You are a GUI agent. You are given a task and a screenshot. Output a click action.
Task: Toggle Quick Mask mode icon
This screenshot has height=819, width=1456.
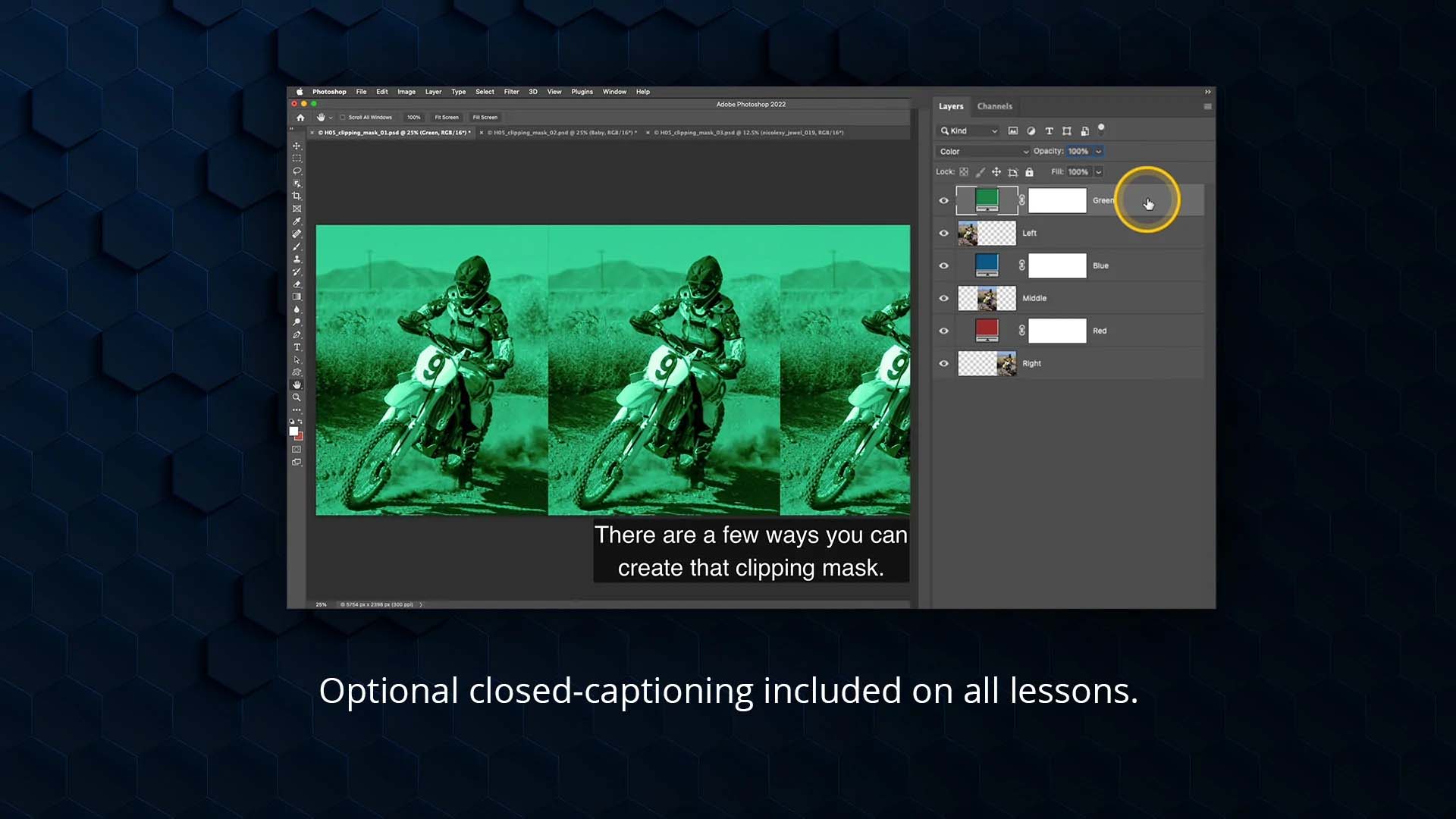click(297, 450)
